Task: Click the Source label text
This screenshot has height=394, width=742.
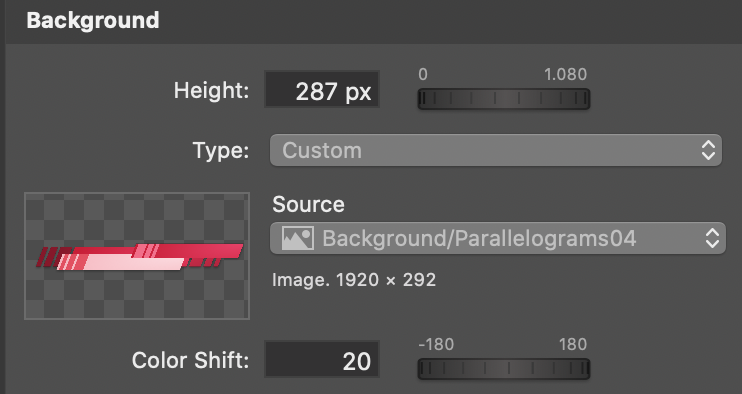Action: [309, 204]
